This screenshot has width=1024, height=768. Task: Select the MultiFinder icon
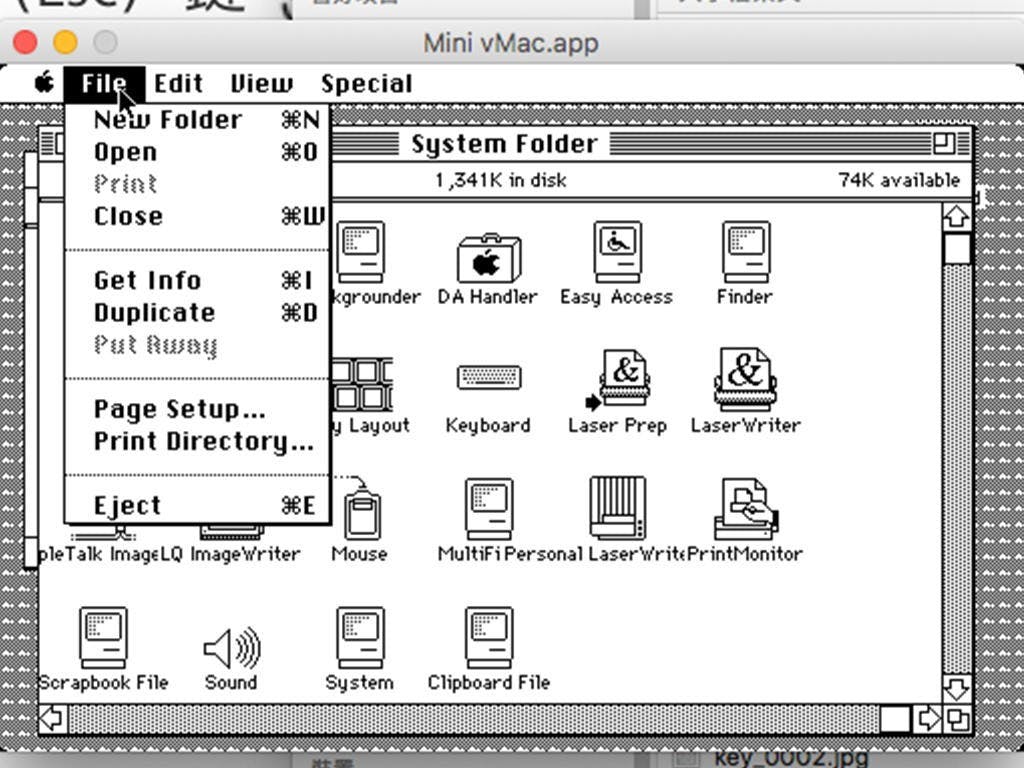489,509
